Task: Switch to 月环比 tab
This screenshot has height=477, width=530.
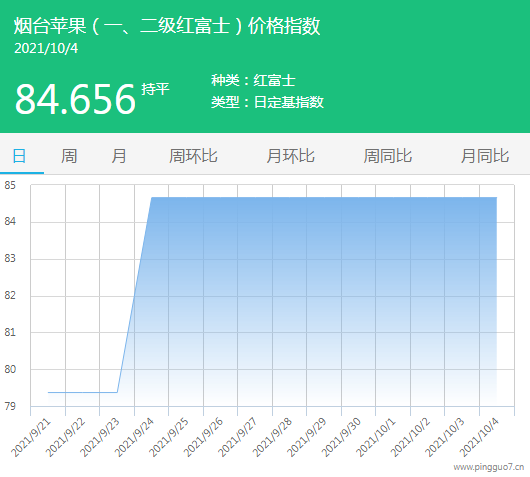Action: 291,156
